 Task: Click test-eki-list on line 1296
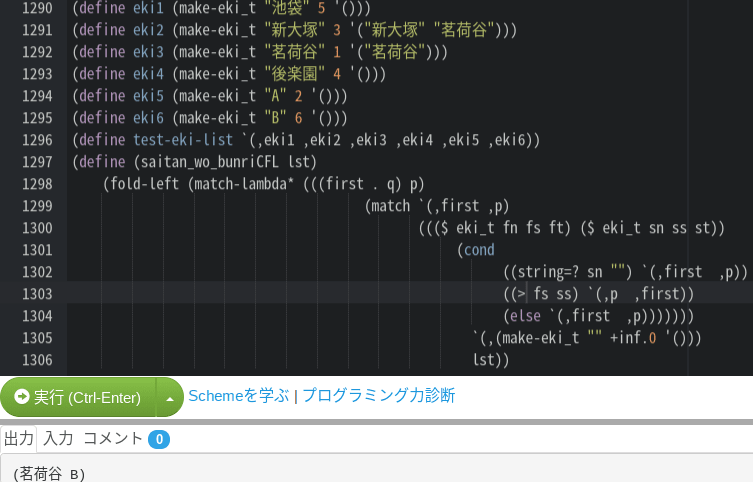pos(183,140)
